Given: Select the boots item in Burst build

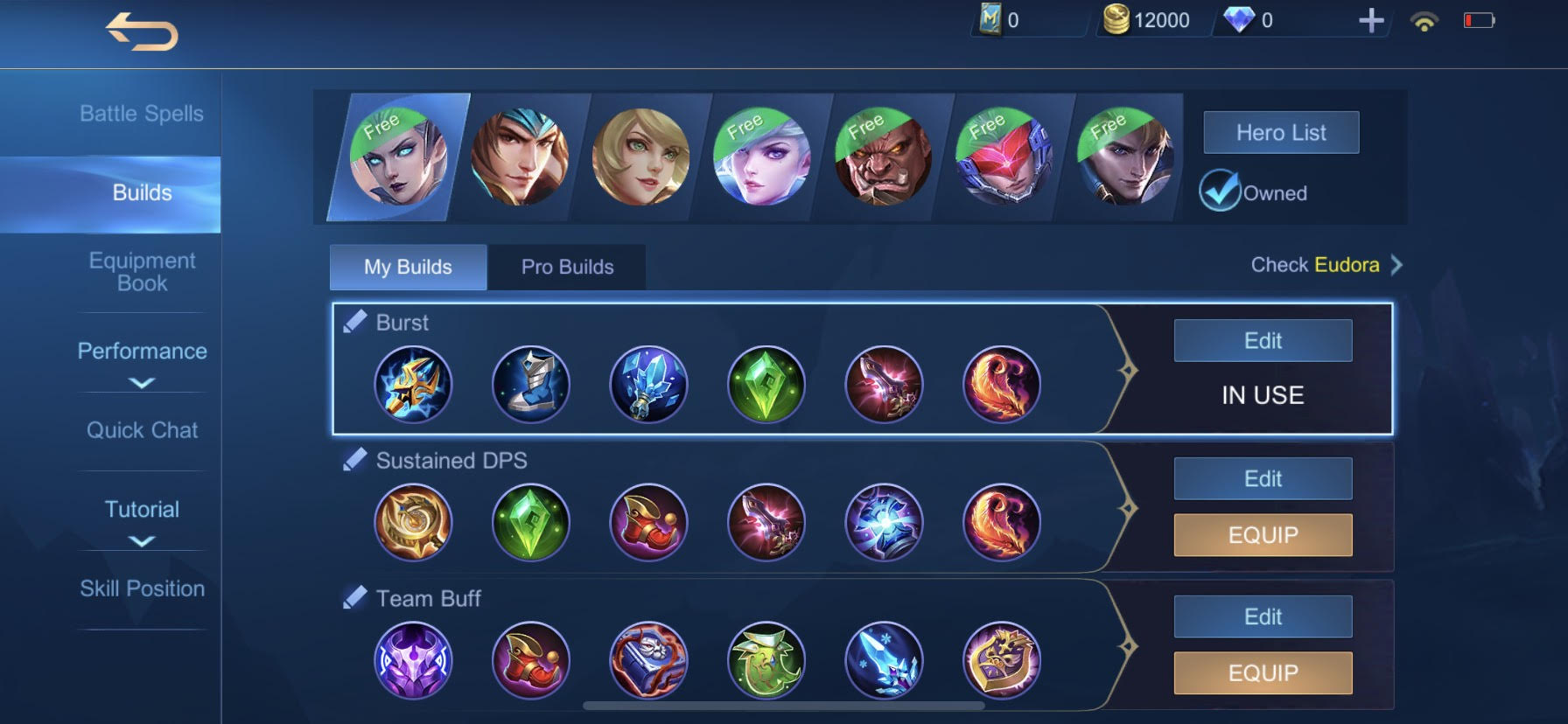Looking at the screenshot, I should tap(530, 385).
